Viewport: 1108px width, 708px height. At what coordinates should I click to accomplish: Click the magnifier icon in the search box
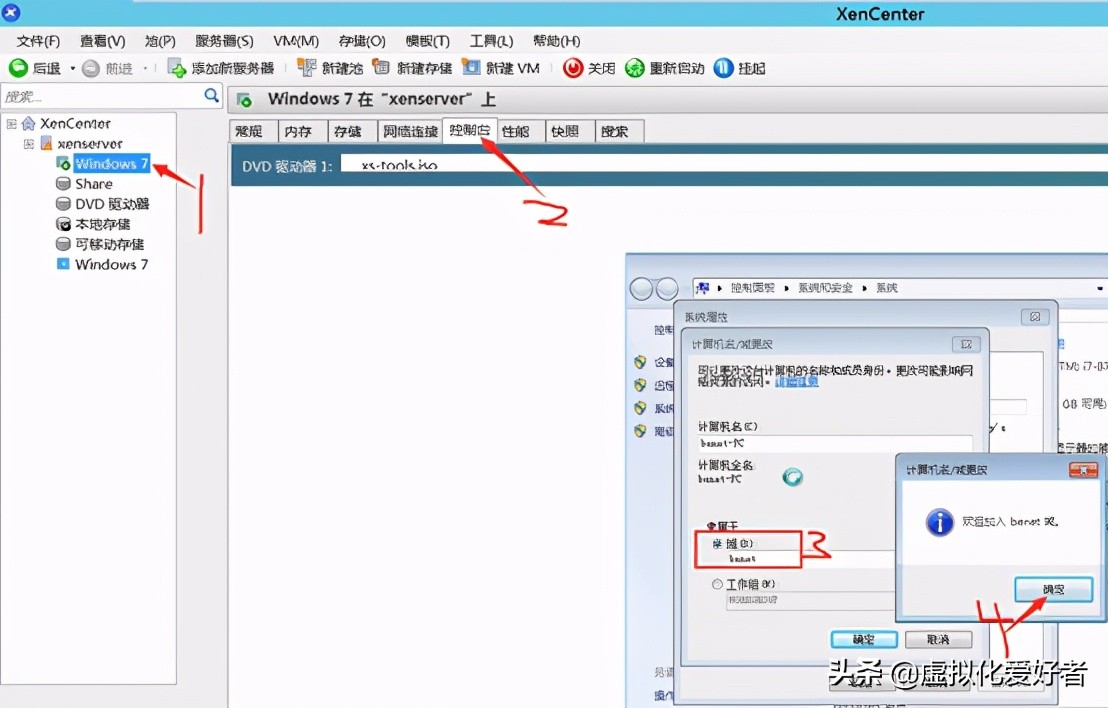211,95
